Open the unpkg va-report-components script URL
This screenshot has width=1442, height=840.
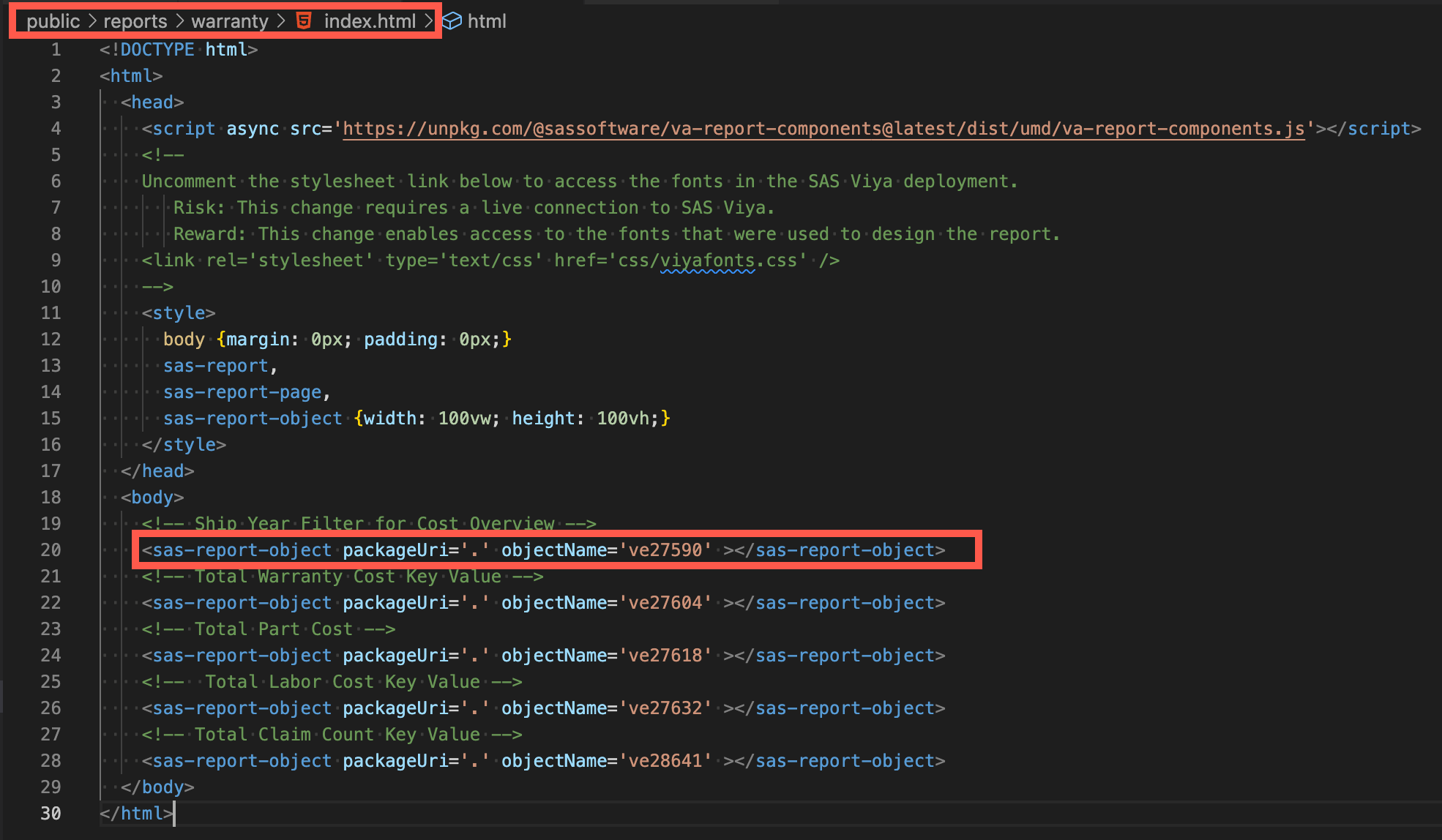pos(823,129)
